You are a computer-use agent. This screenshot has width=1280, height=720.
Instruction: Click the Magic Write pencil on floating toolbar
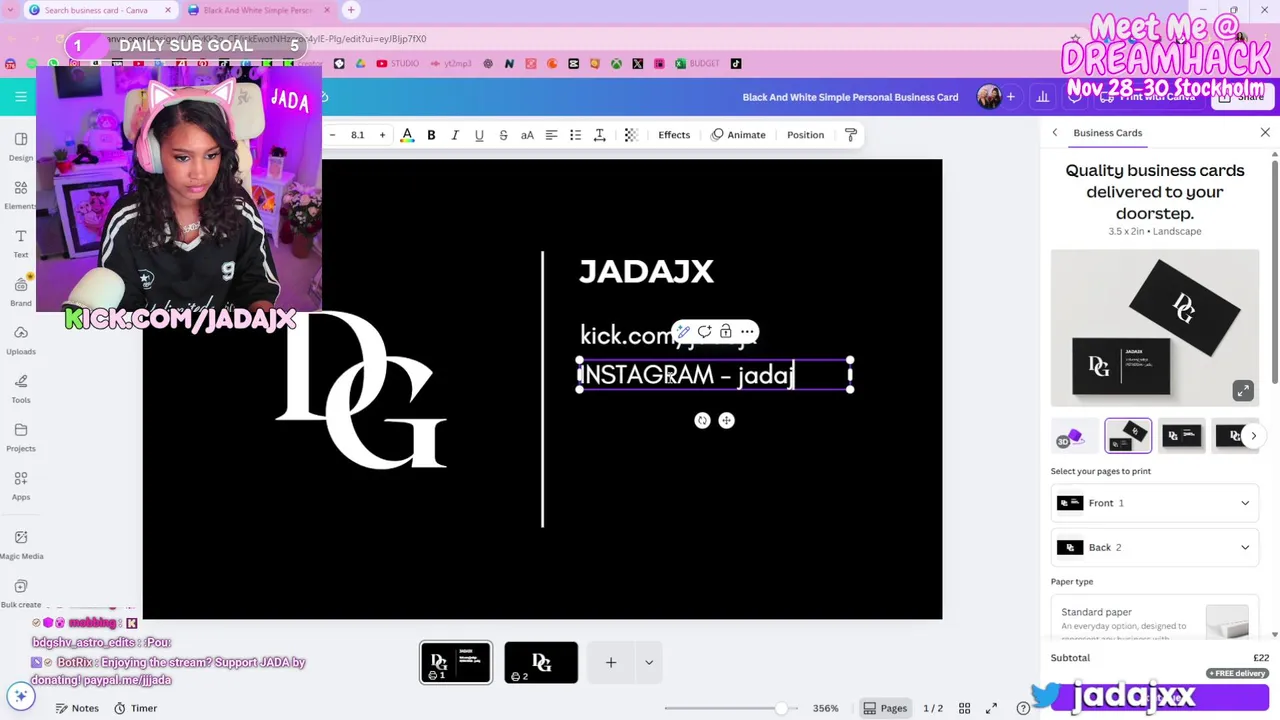683,332
